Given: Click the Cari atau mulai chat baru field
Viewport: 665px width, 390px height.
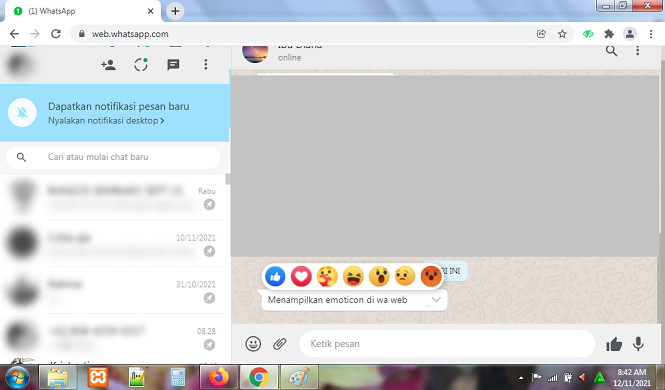Looking at the screenshot, I should tap(113, 157).
